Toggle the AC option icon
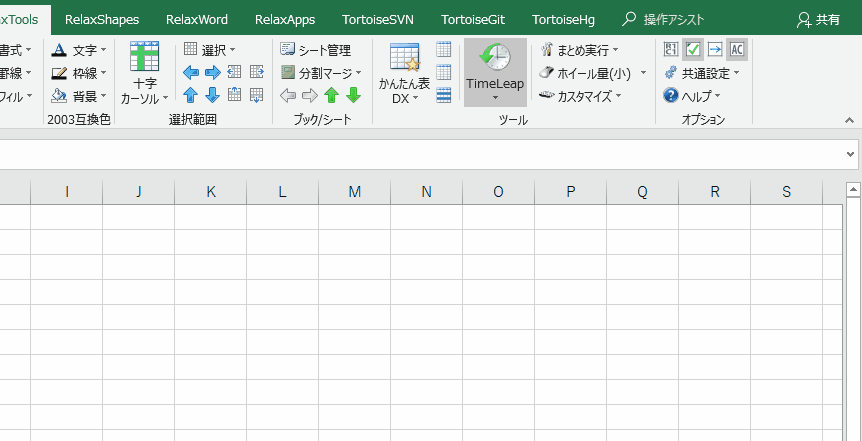Screen dimensions: 862x441 [737, 49]
